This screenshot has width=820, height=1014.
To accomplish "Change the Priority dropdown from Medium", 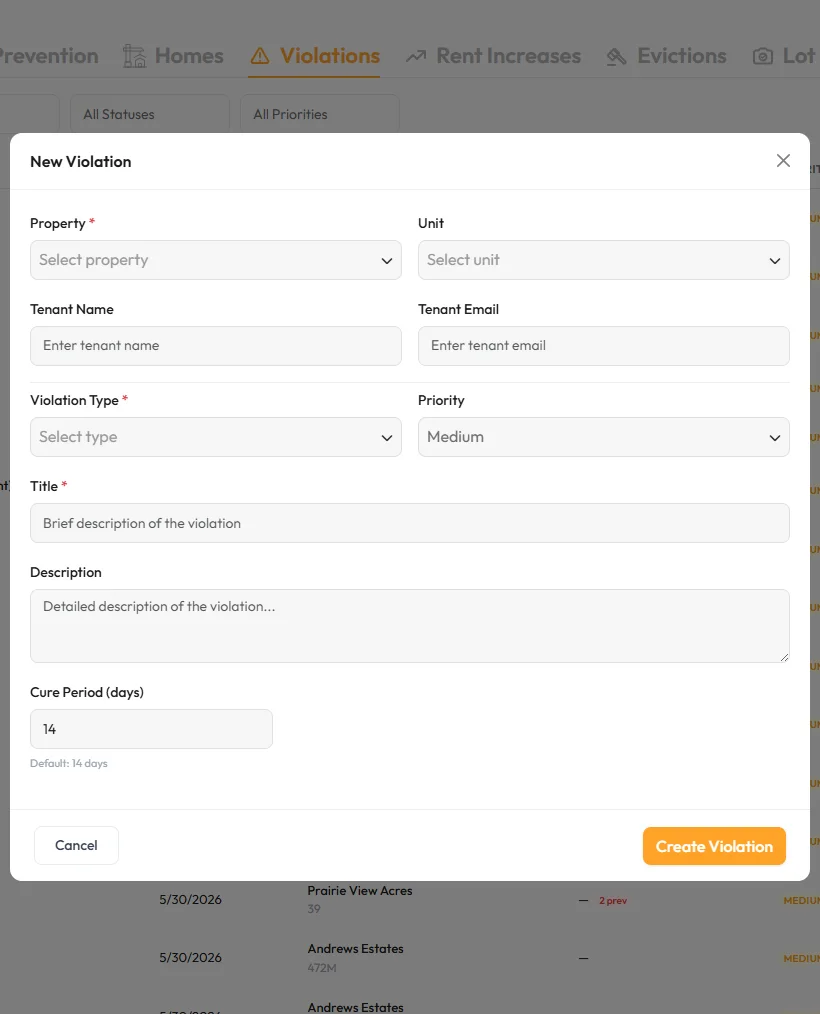I will pos(603,437).
